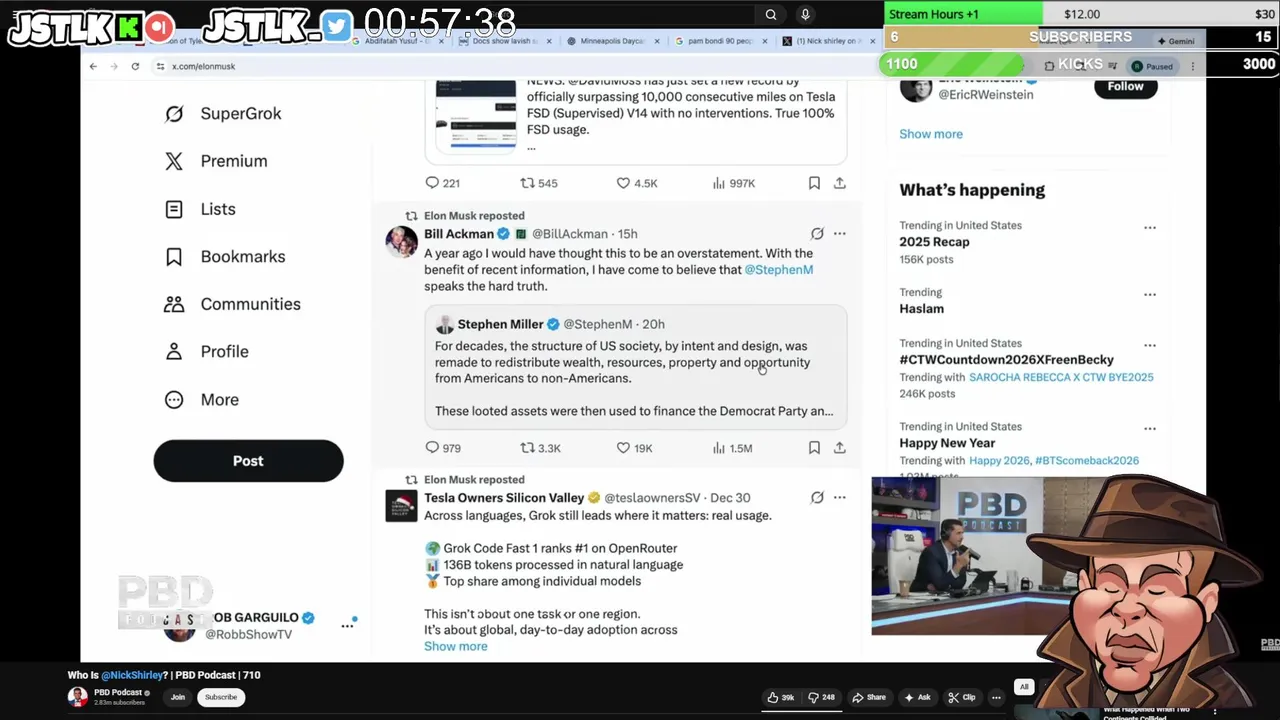This screenshot has height=720, width=1280.
Task: Show more who-to-follow suggestions
Action: coord(931,134)
